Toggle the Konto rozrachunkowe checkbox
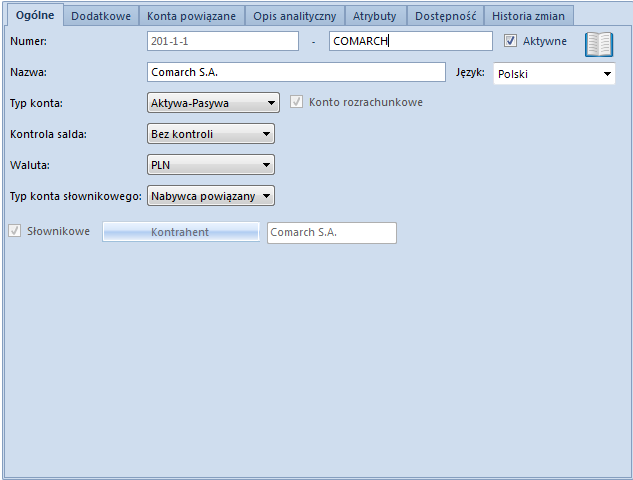Image resolution: width=633 pixels, height=480 pixels. point(296,102)
